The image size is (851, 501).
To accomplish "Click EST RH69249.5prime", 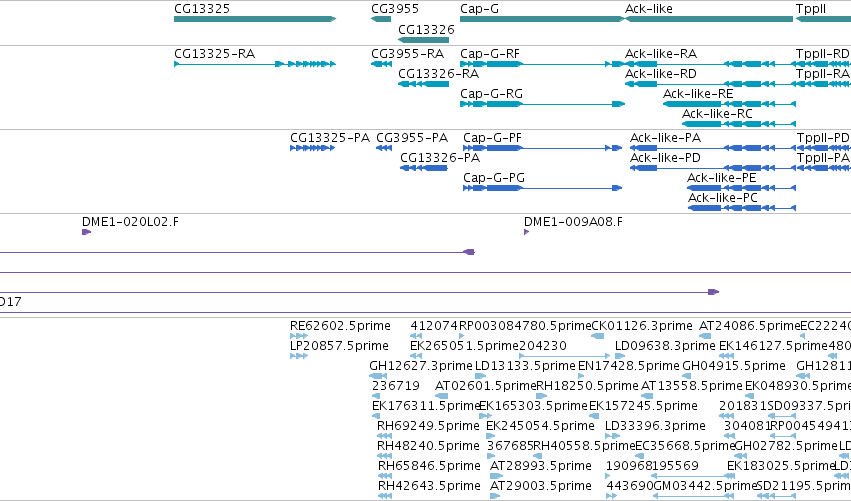I will [428, 426].
